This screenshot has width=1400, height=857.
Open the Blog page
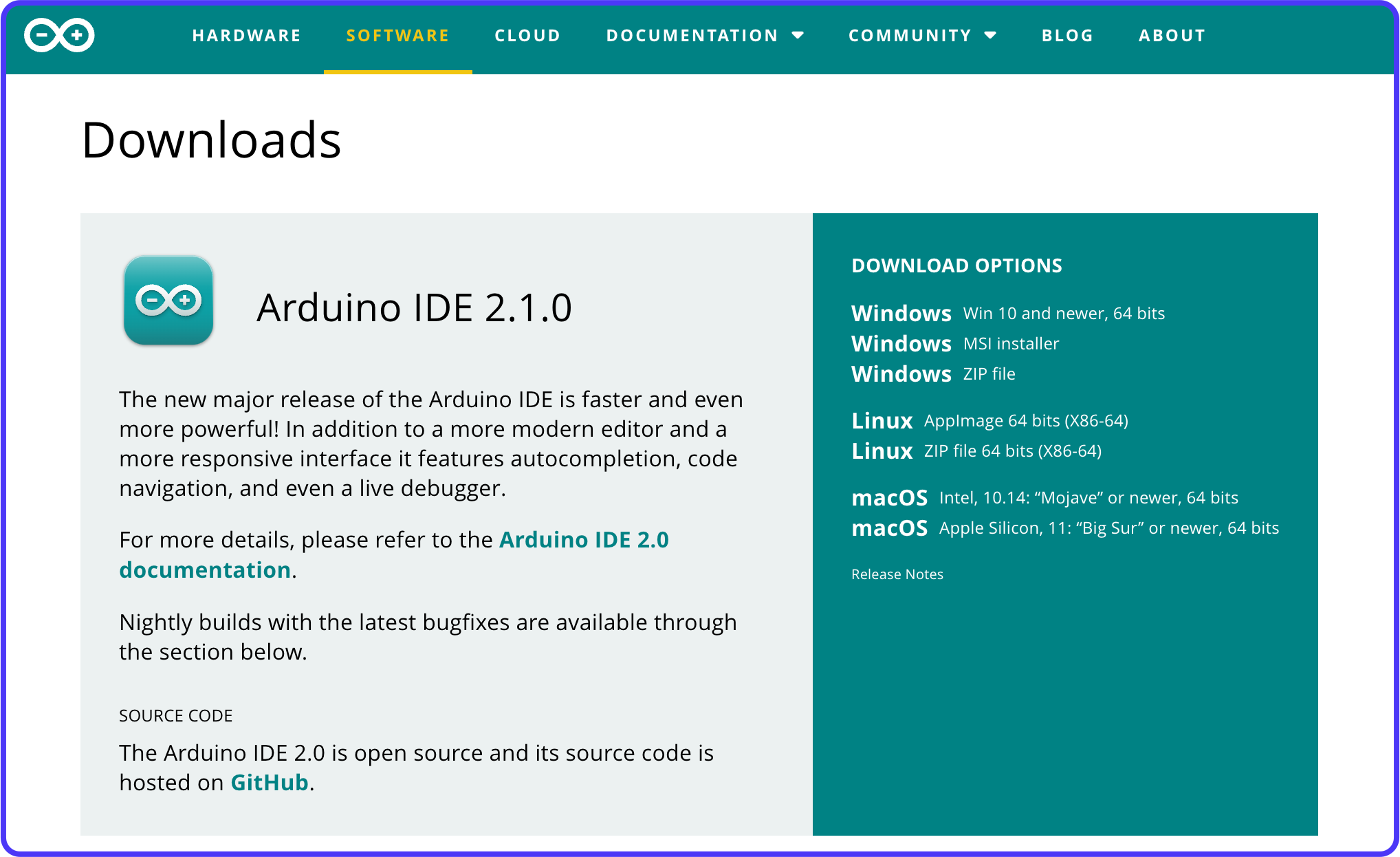pos(1067,36)
